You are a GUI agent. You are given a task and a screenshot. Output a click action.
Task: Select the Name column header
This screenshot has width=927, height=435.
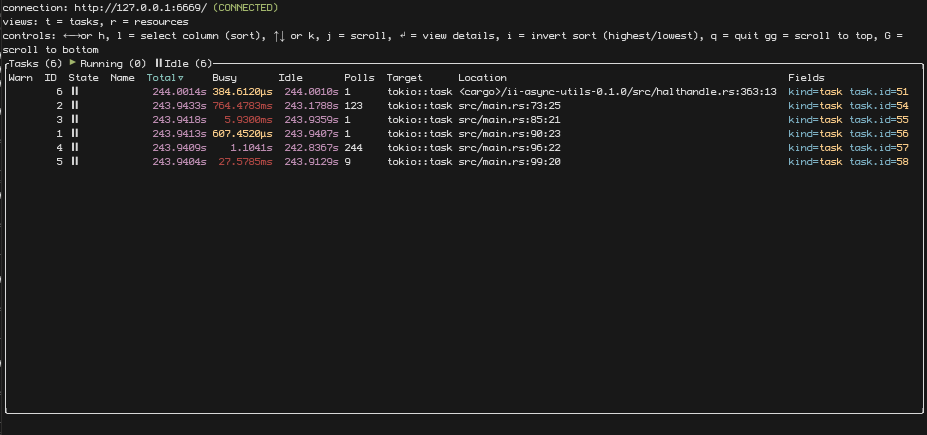[122, 77]
